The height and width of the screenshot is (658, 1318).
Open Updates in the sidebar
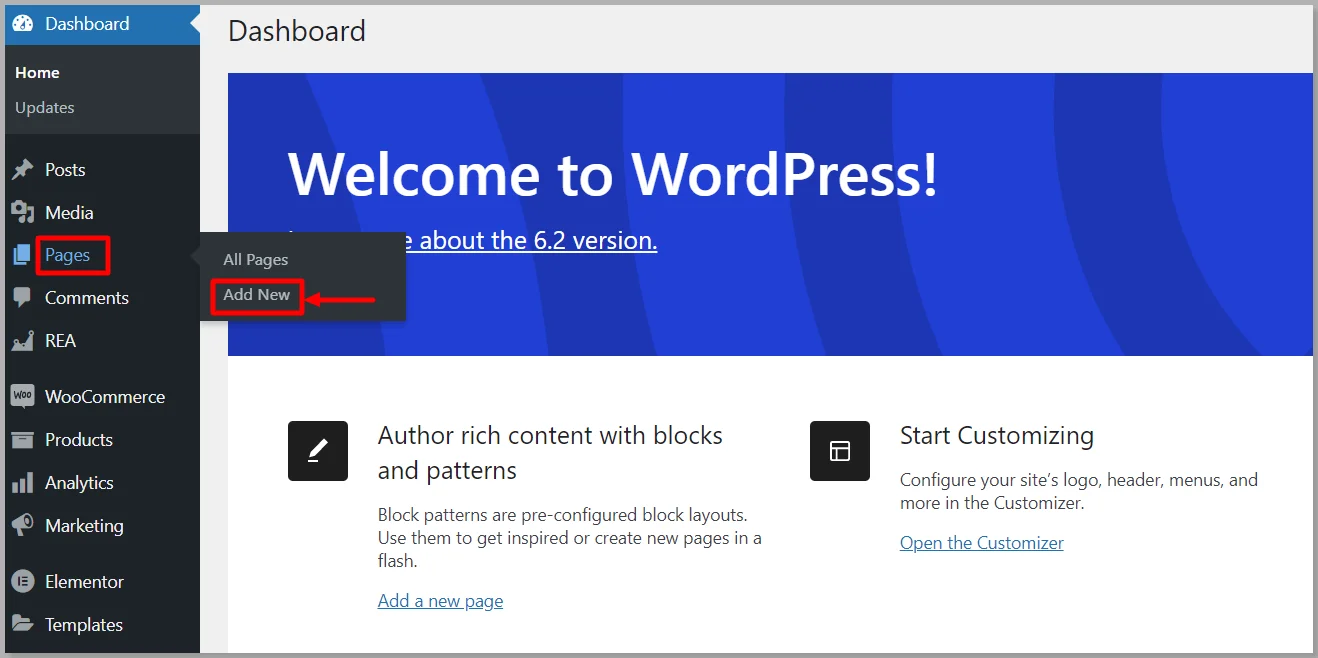click(45, 107)
